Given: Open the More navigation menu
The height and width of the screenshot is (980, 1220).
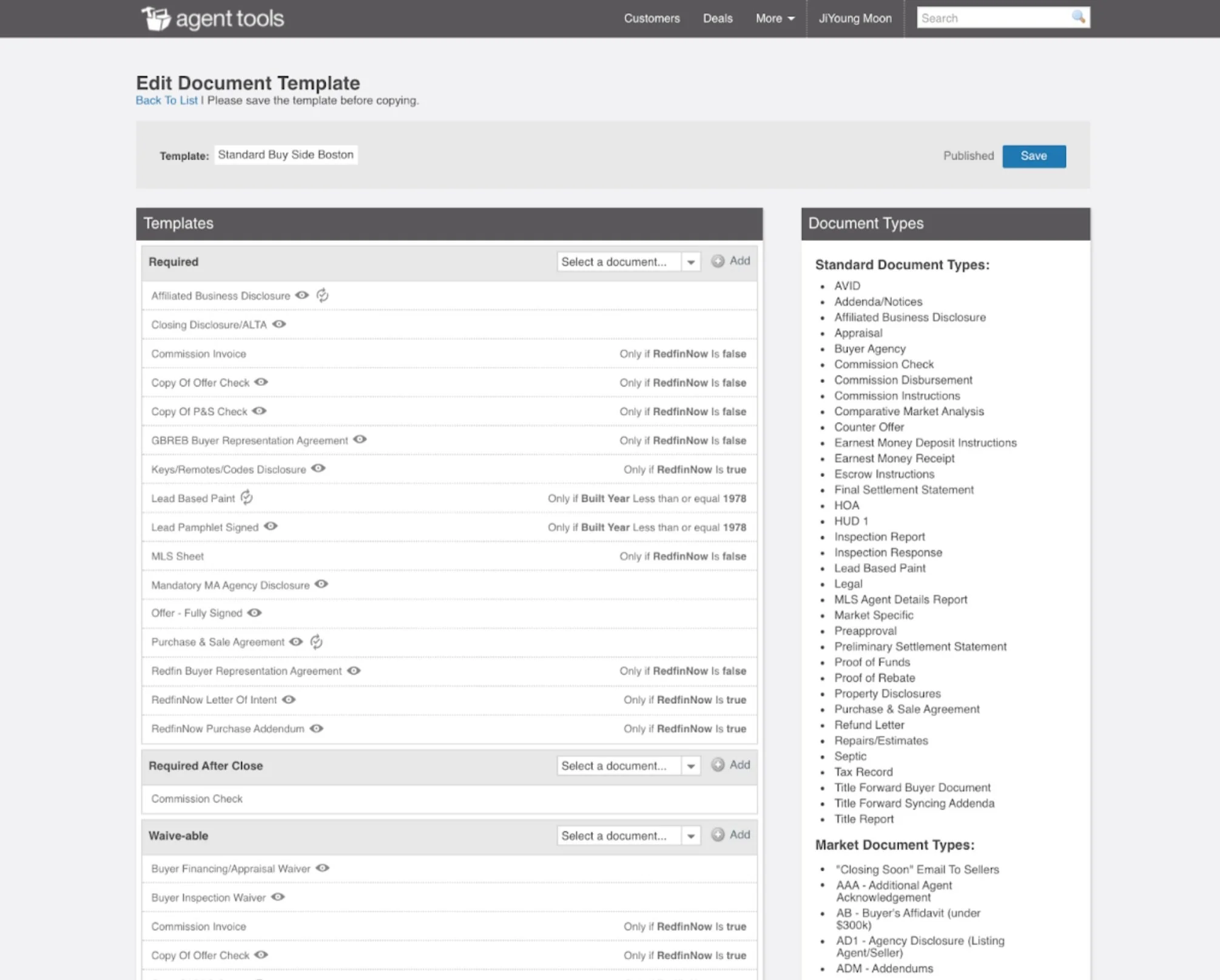Looking at the screenshot, I should pos(774,18).
